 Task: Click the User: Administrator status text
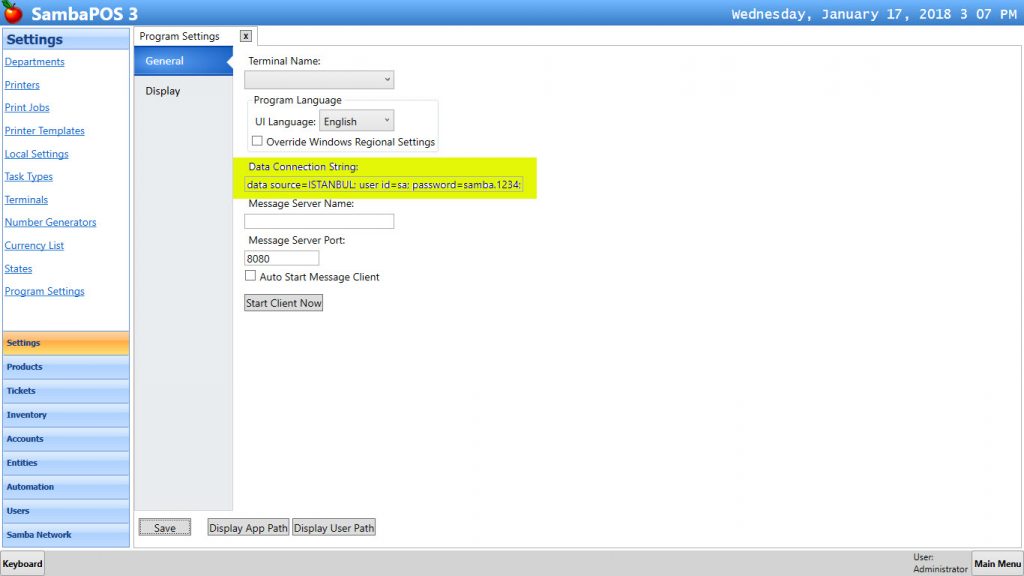pos(940,564)
